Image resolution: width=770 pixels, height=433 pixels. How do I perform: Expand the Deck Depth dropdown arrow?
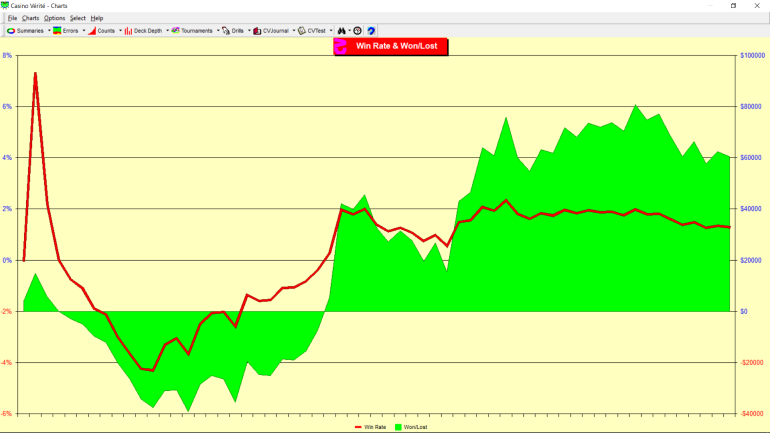tap(167, 31)
